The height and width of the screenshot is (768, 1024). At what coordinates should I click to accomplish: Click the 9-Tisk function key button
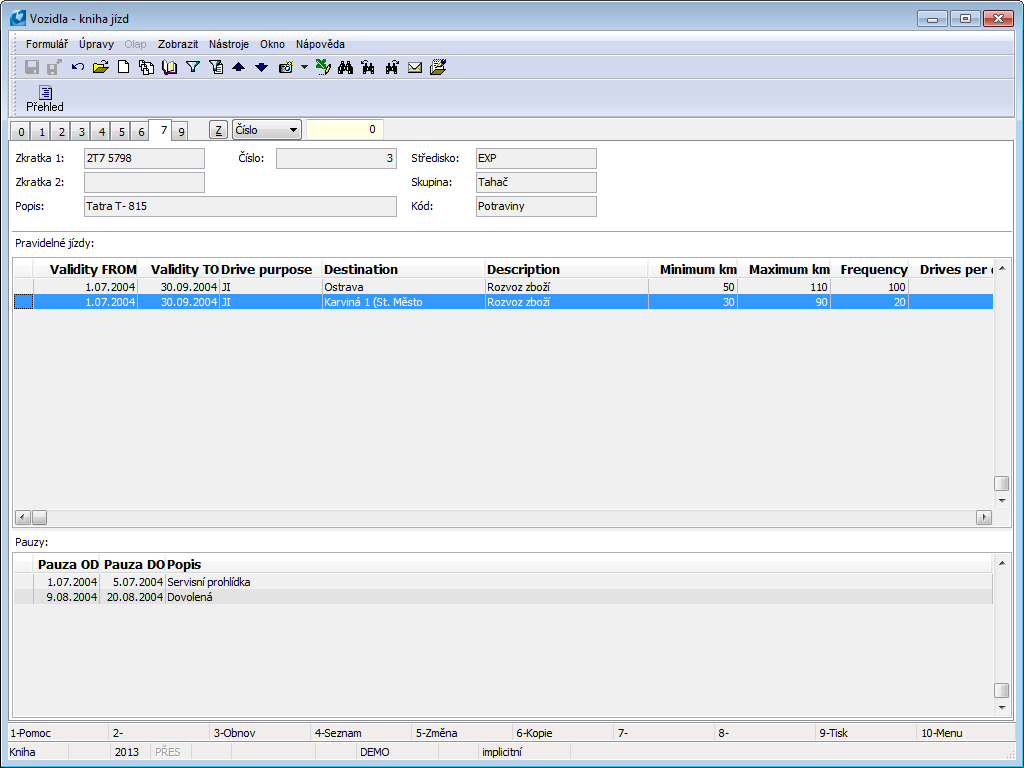866,733
